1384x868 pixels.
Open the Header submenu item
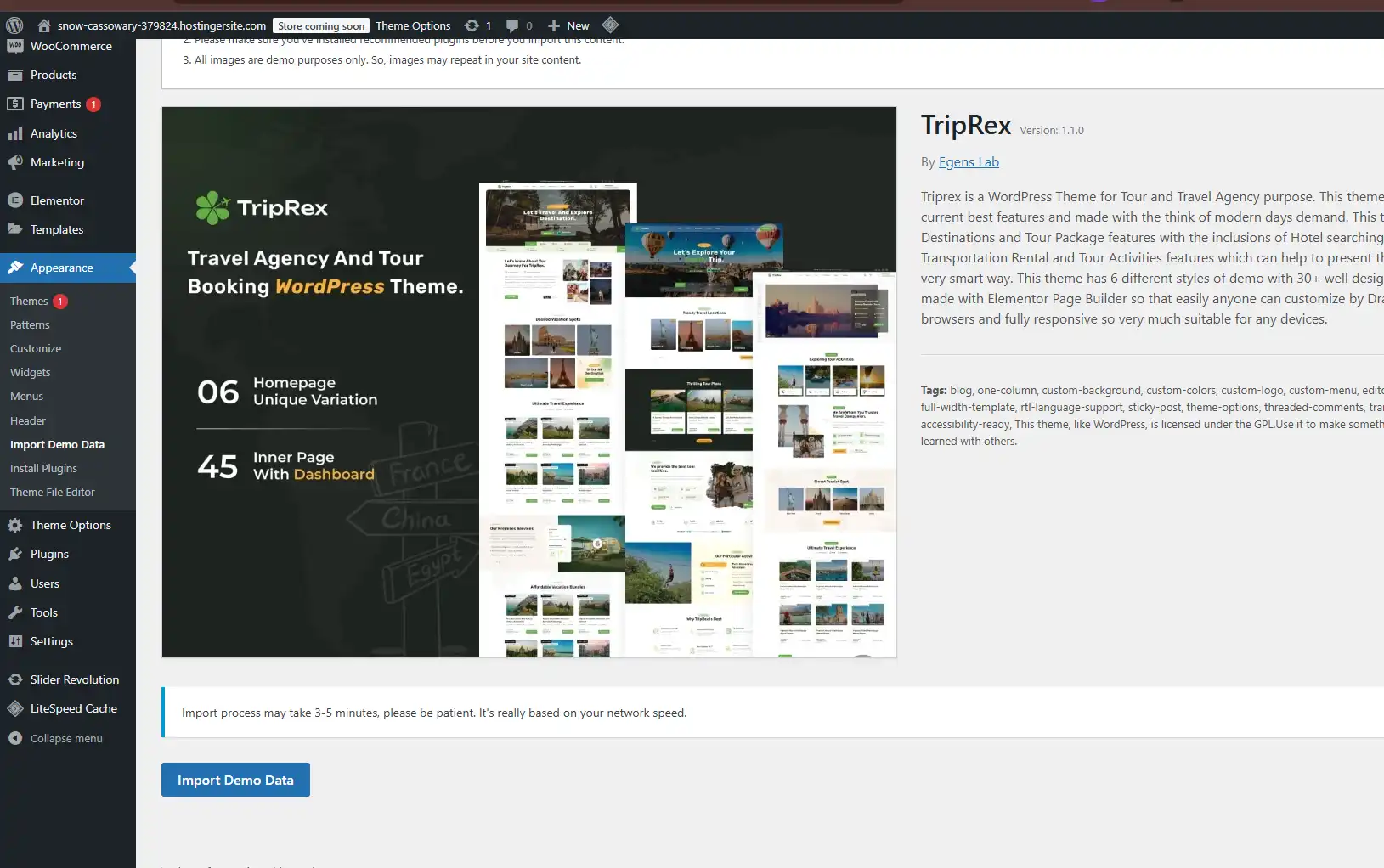(28, 420)
